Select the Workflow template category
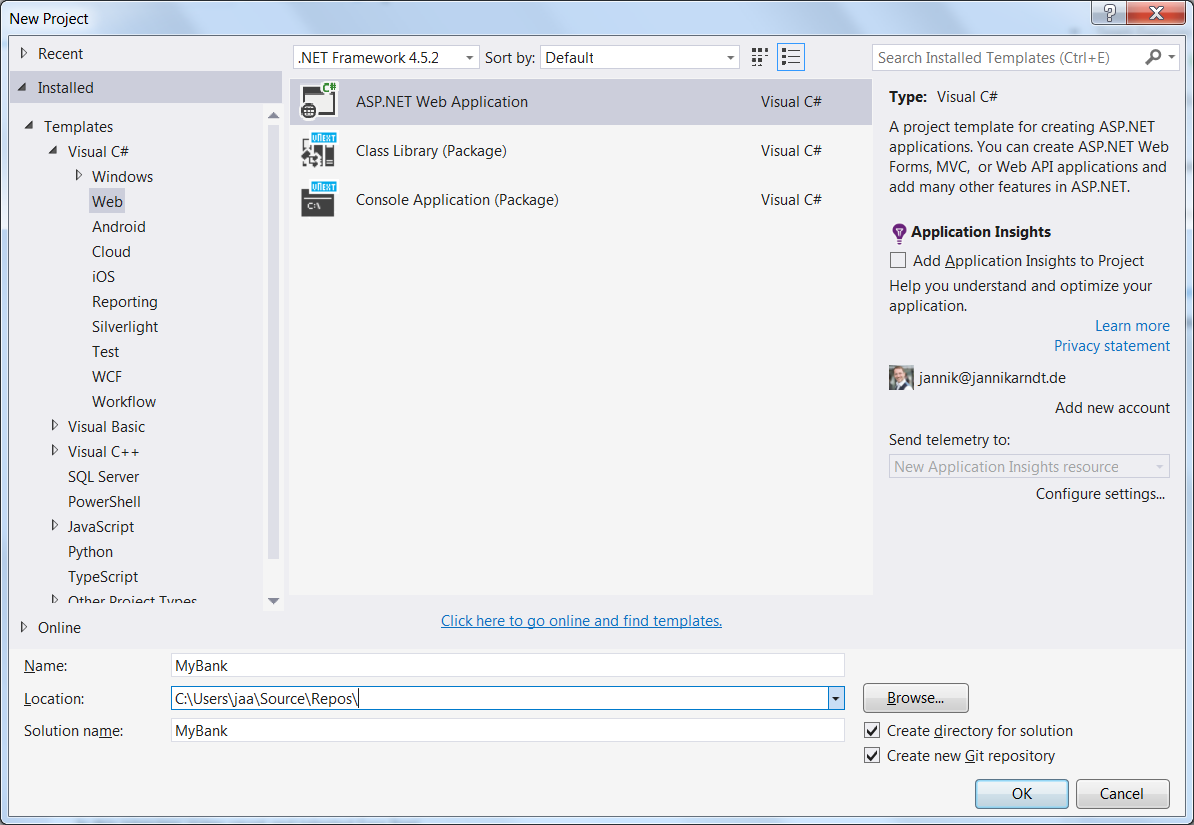The width and height of the screenshot is (1194, 825). tap(124, 401)
